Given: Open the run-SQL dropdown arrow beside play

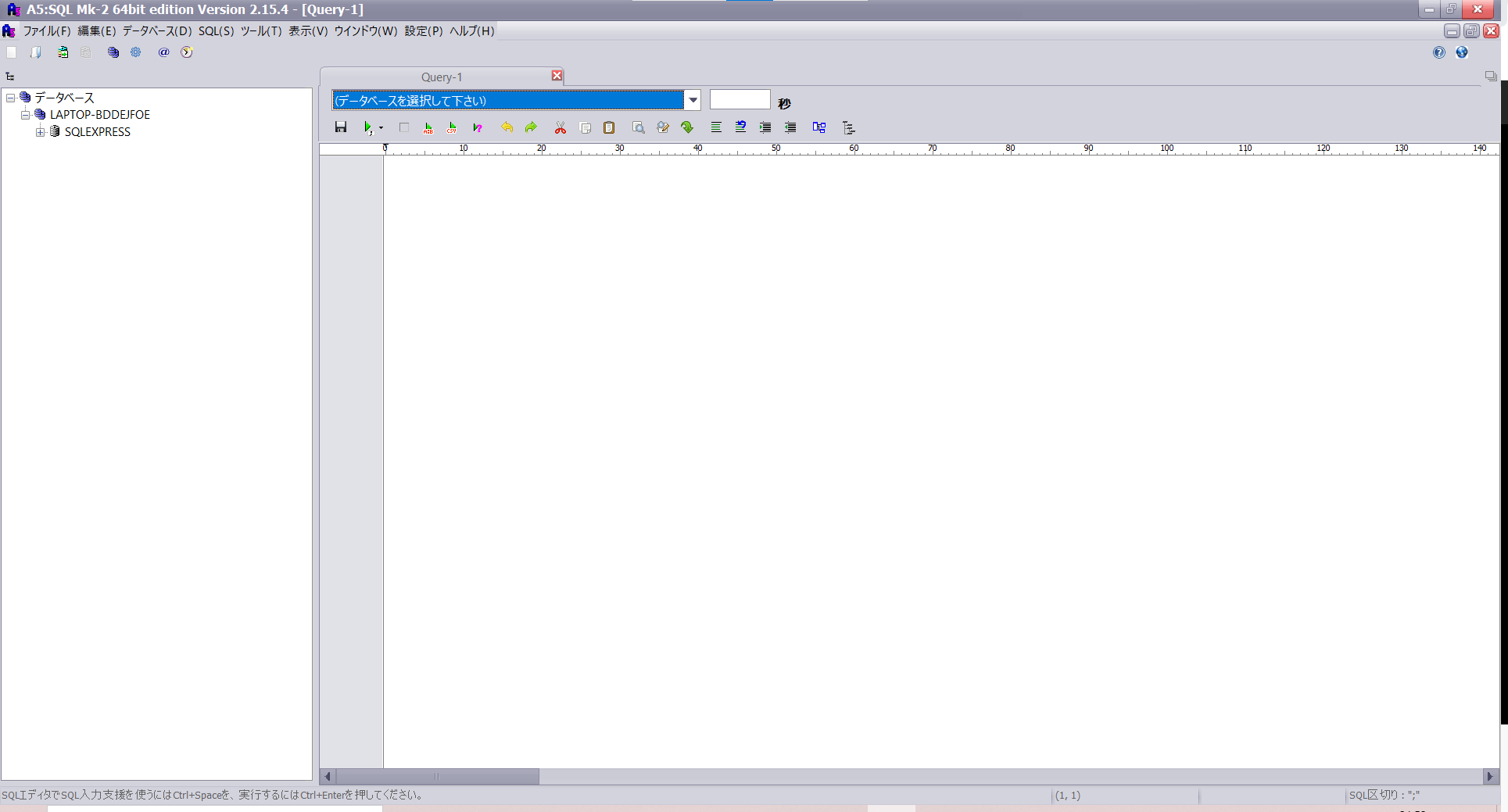Looking at the screenshot, I should tap(381, 127).
